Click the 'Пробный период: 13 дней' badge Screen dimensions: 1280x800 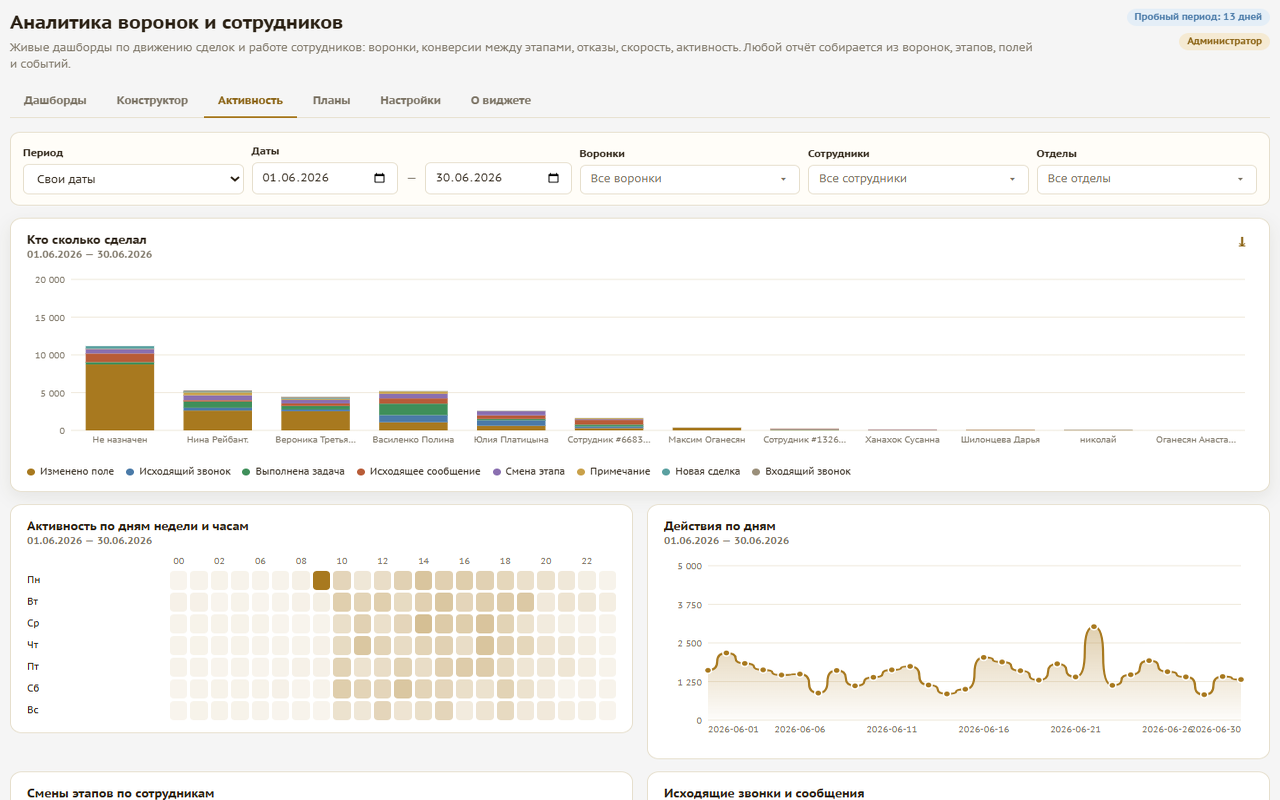[1198, 17]
